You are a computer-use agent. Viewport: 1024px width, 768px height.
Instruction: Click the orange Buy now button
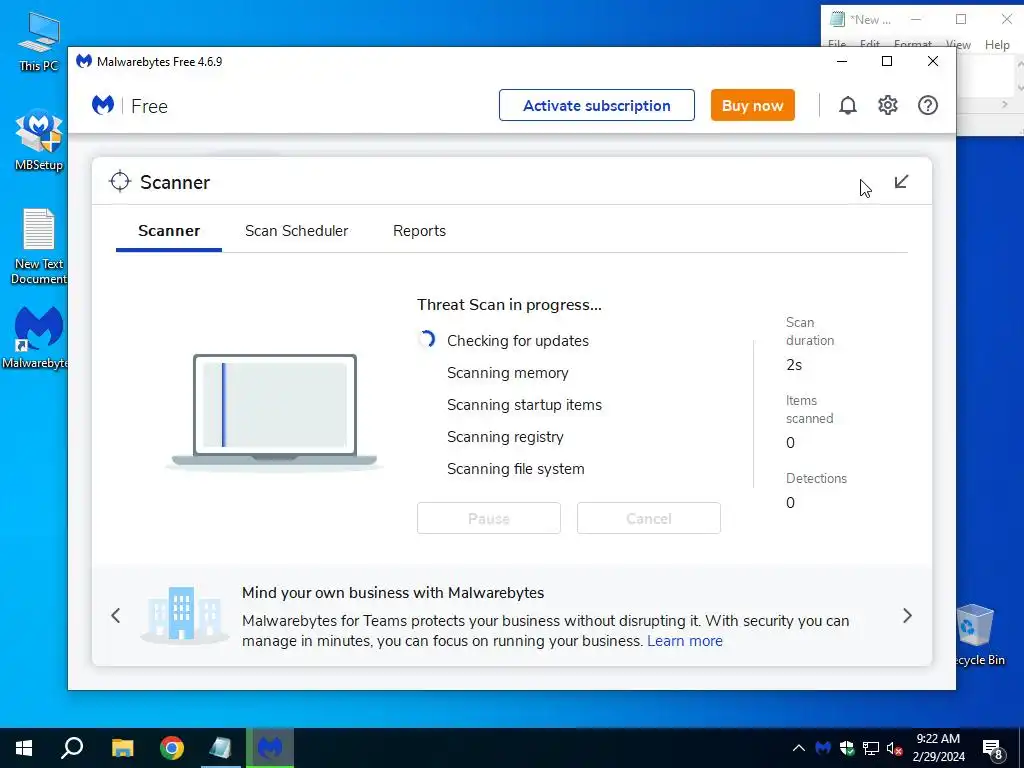tap(752, 105)
